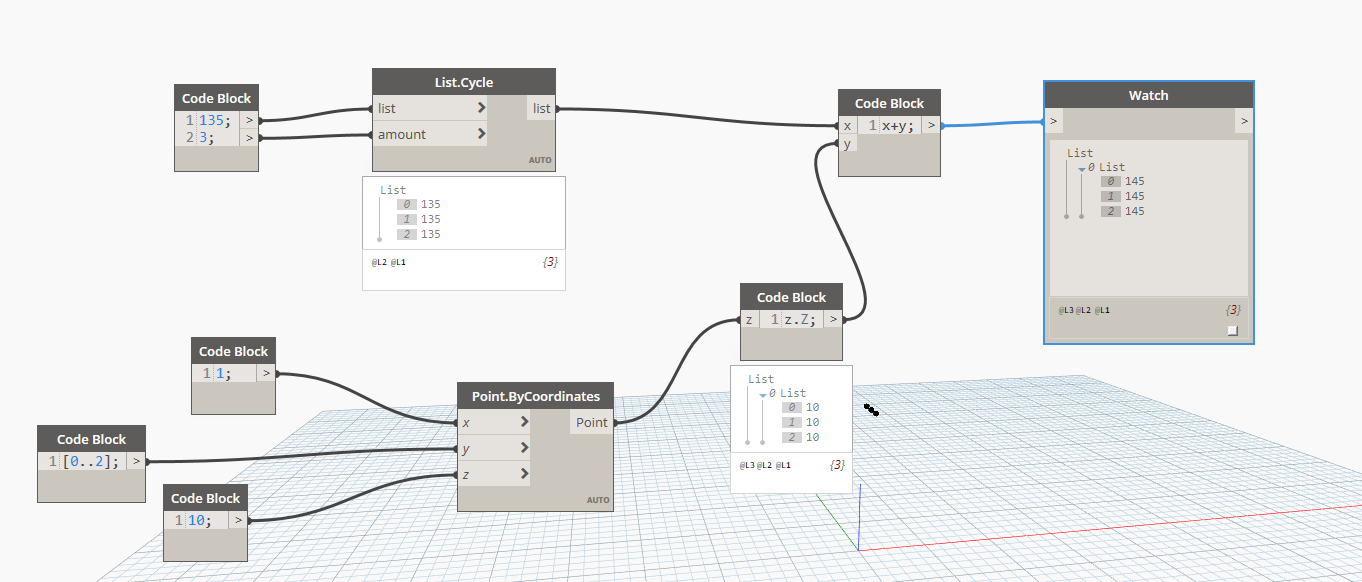Click the @L3 level tag under z.Z preview
The image size is (1362, 582).
tap(747, 466)
